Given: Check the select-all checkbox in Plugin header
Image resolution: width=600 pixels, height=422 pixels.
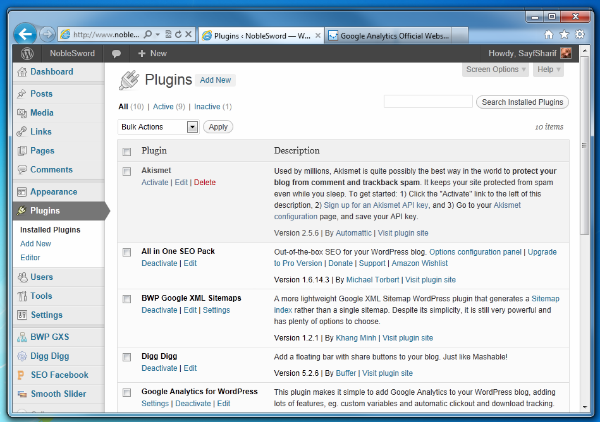Looking at the screenshot, I should (x=127, y=152).
